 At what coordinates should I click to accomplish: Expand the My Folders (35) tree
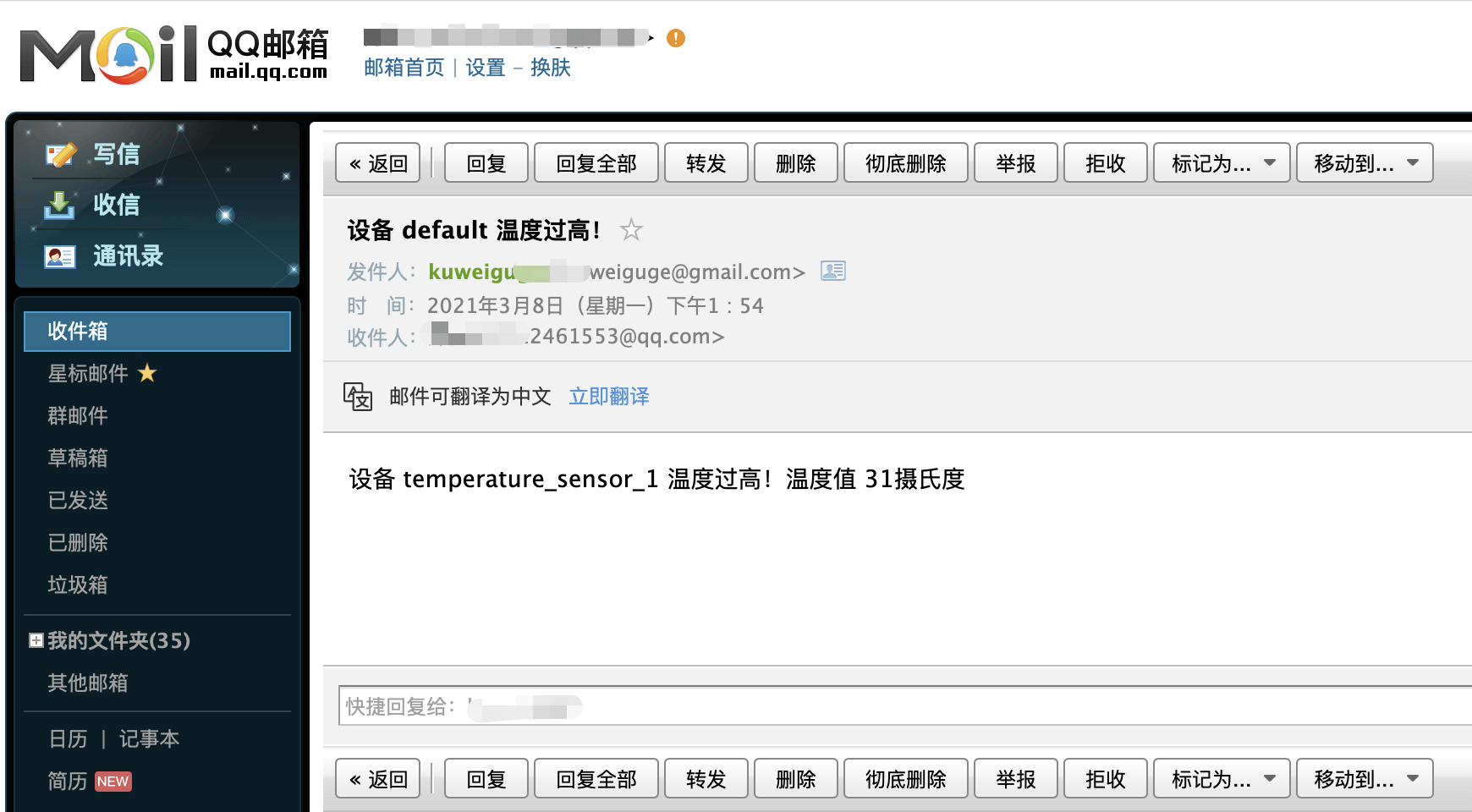point(36,640)
